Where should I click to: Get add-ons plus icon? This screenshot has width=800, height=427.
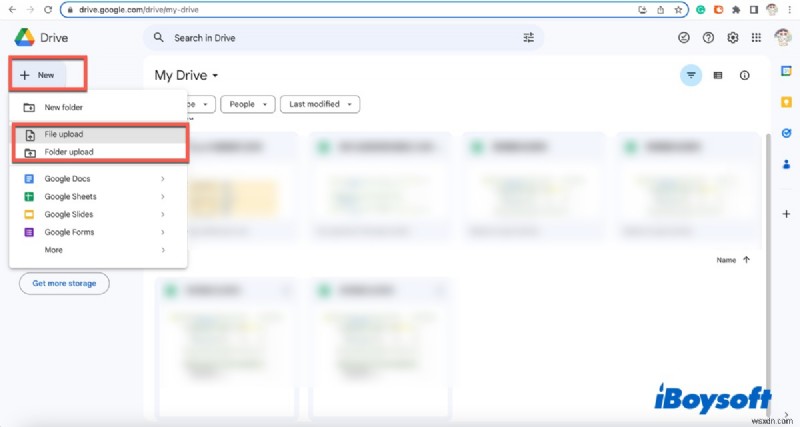coord(786,214)
